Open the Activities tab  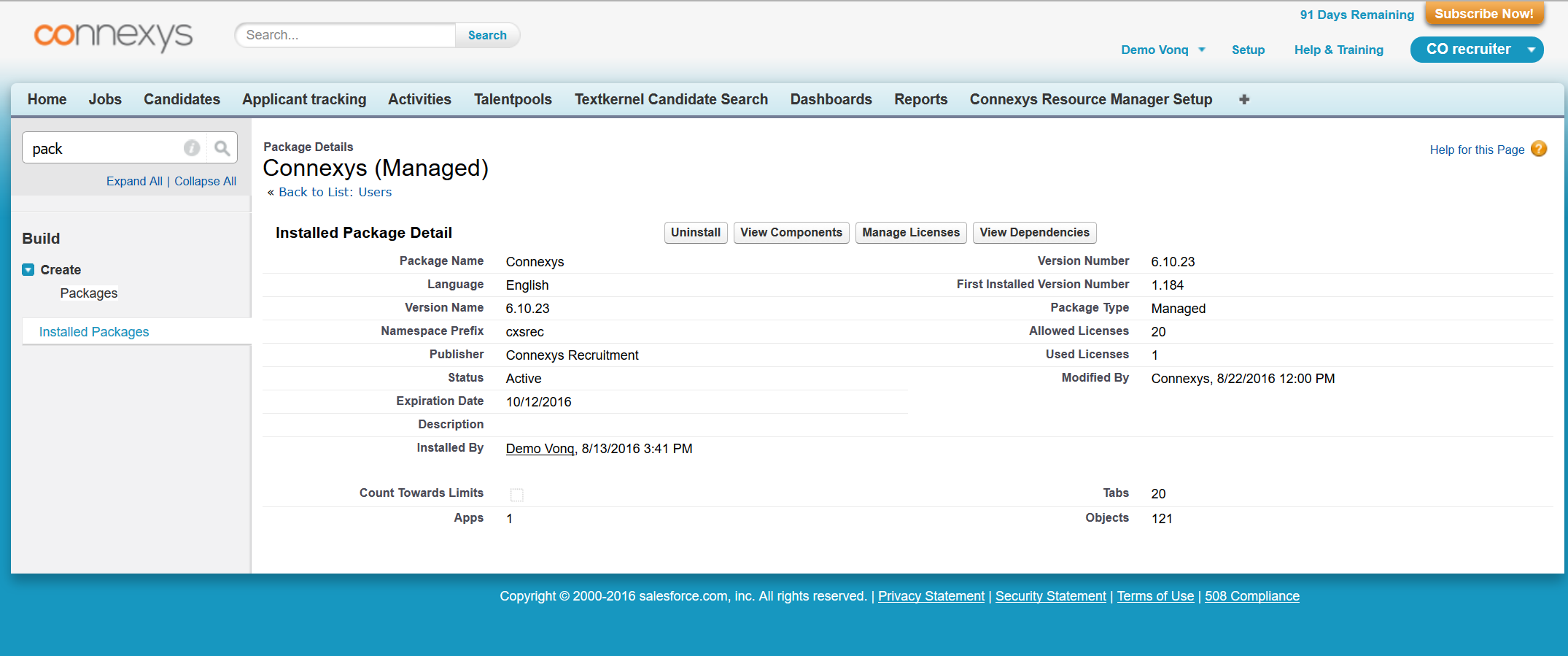pyautogui.click(x=419, y=99)
